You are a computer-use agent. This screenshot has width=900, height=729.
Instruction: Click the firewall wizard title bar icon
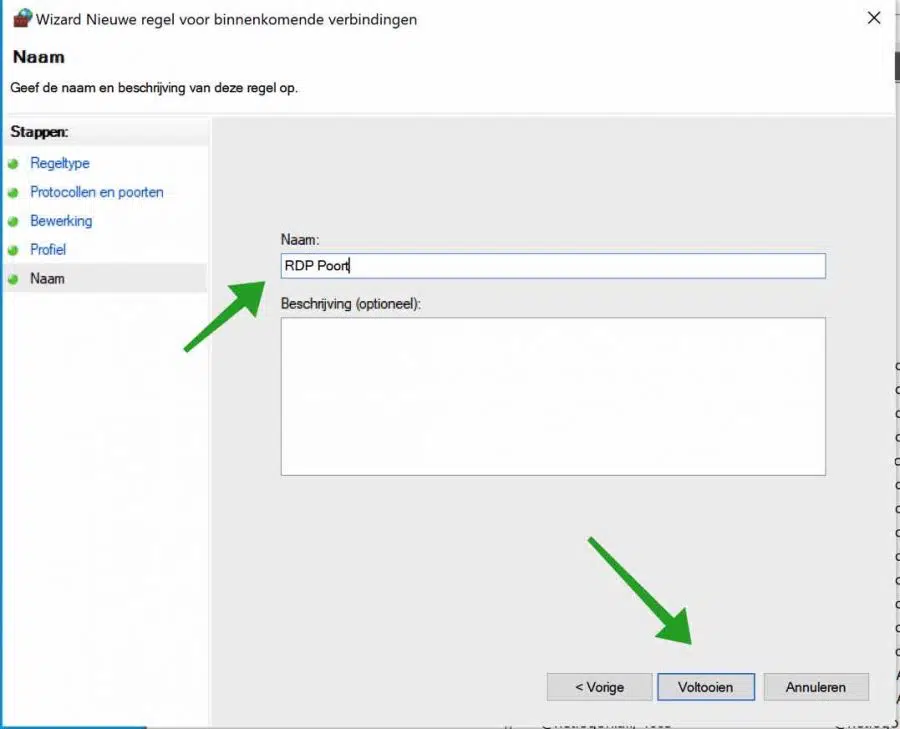(22, 18)
